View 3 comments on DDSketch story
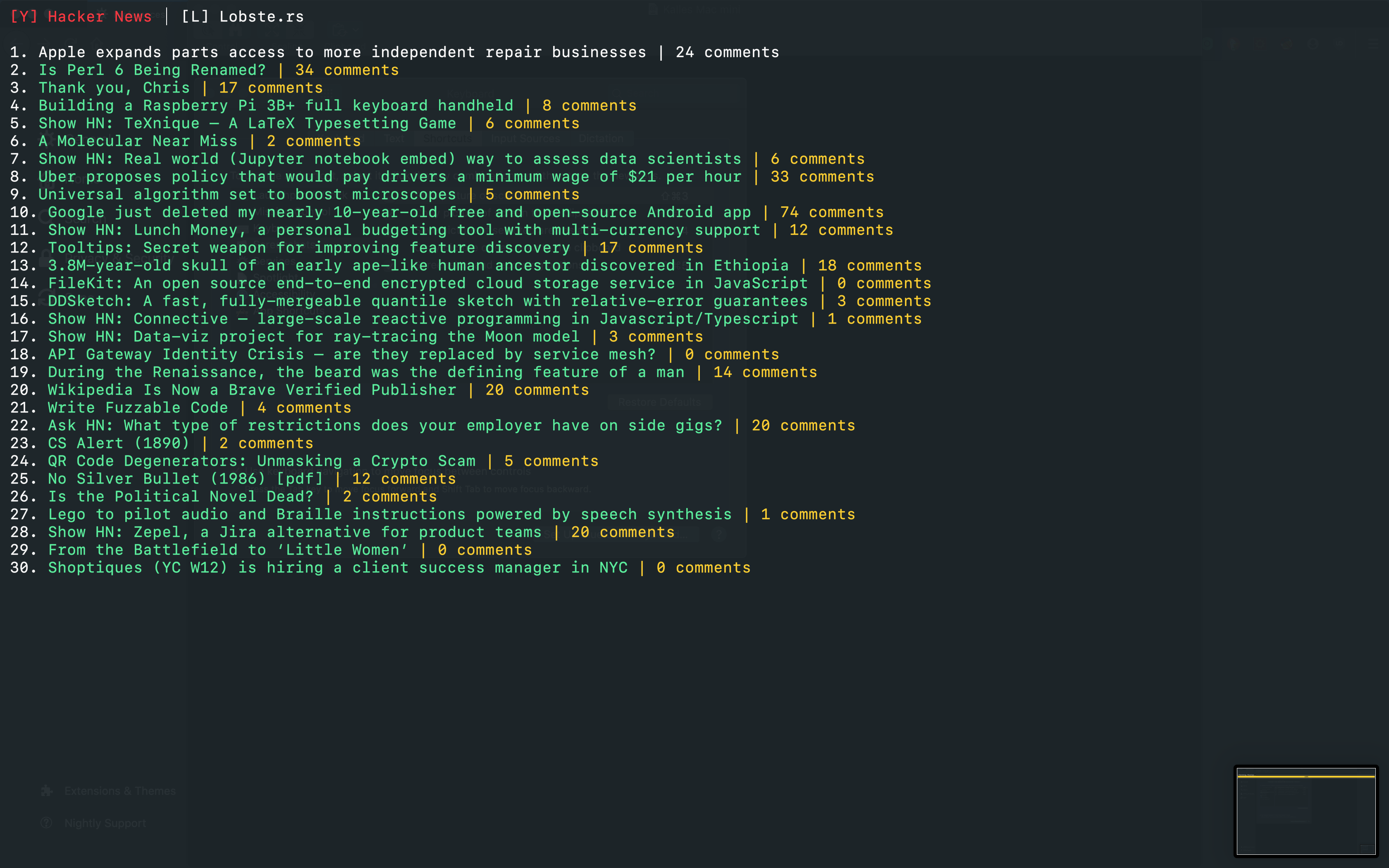 coord(884,301)
